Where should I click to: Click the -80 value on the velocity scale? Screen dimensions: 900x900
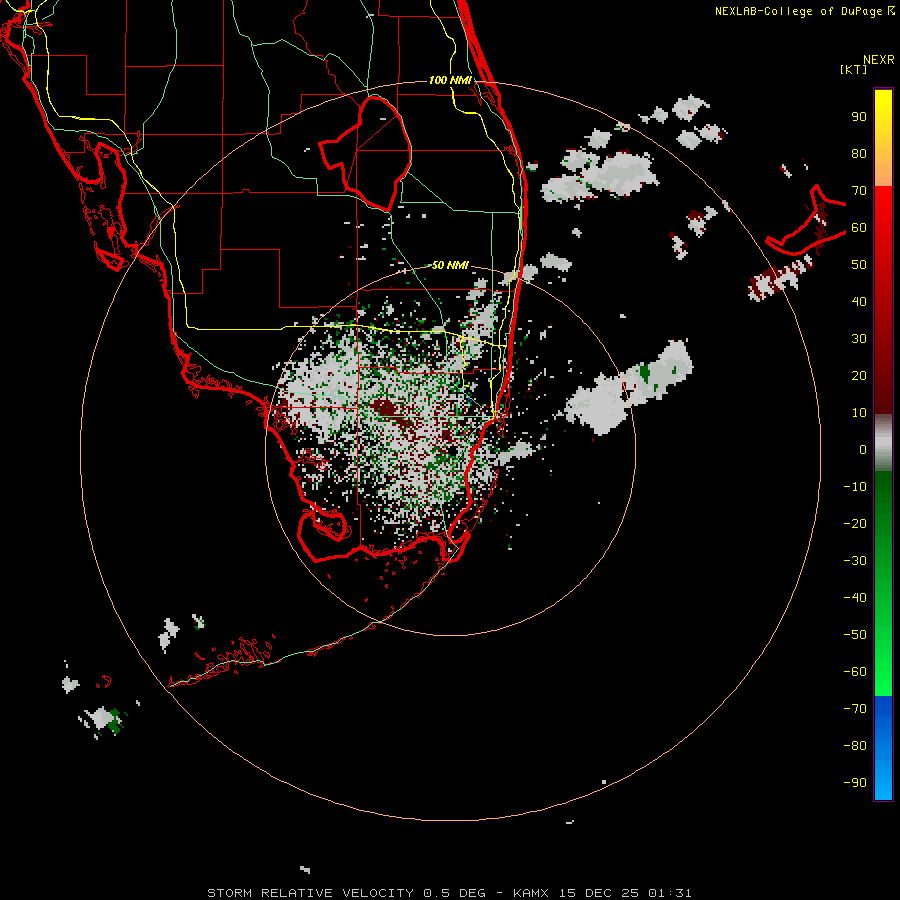[855, 746]
